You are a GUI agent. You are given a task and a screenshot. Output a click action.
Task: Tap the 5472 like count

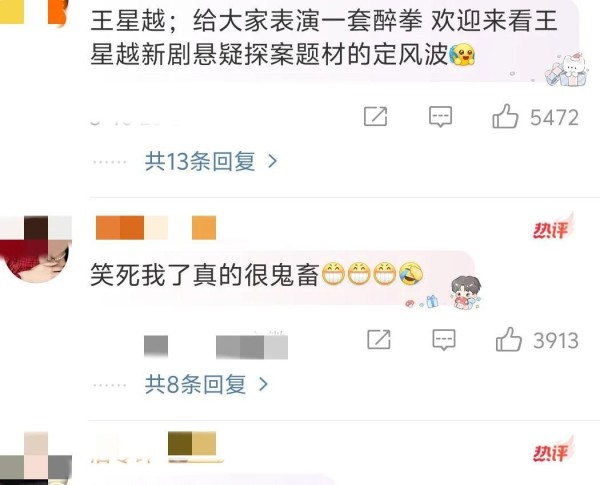coord(554,117)
